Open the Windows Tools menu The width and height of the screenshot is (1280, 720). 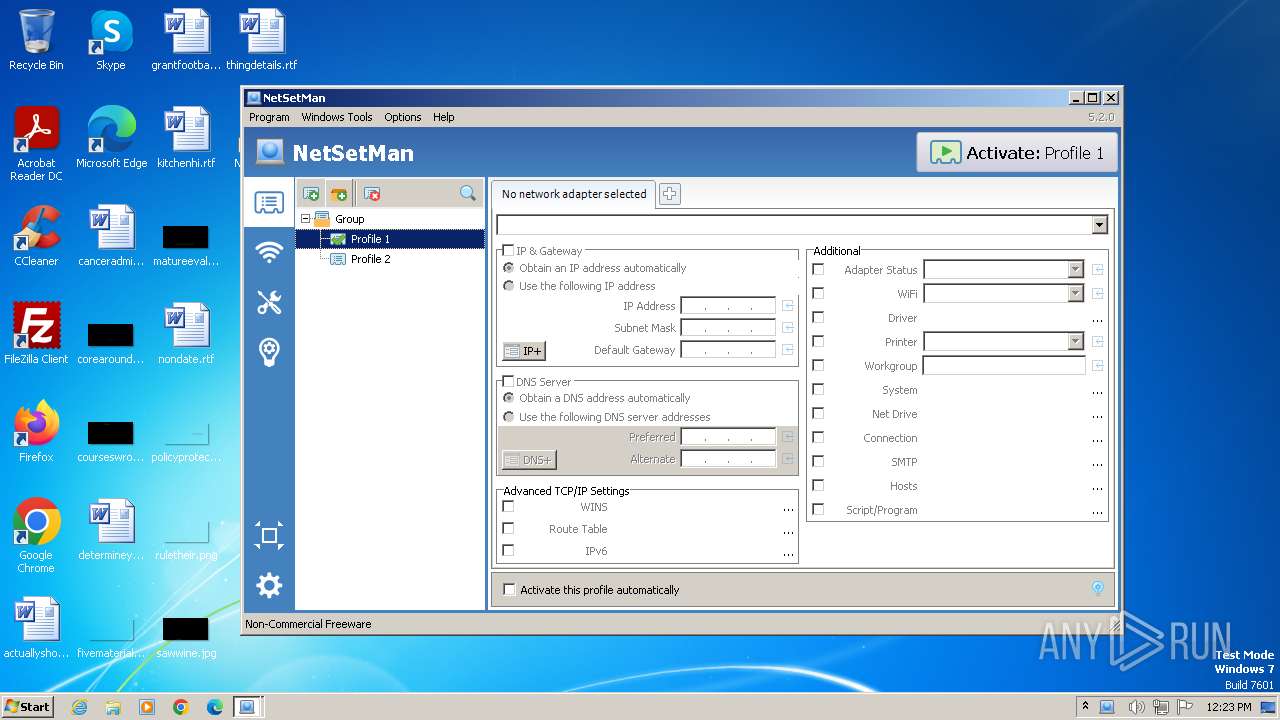click(x=337, y=117)
